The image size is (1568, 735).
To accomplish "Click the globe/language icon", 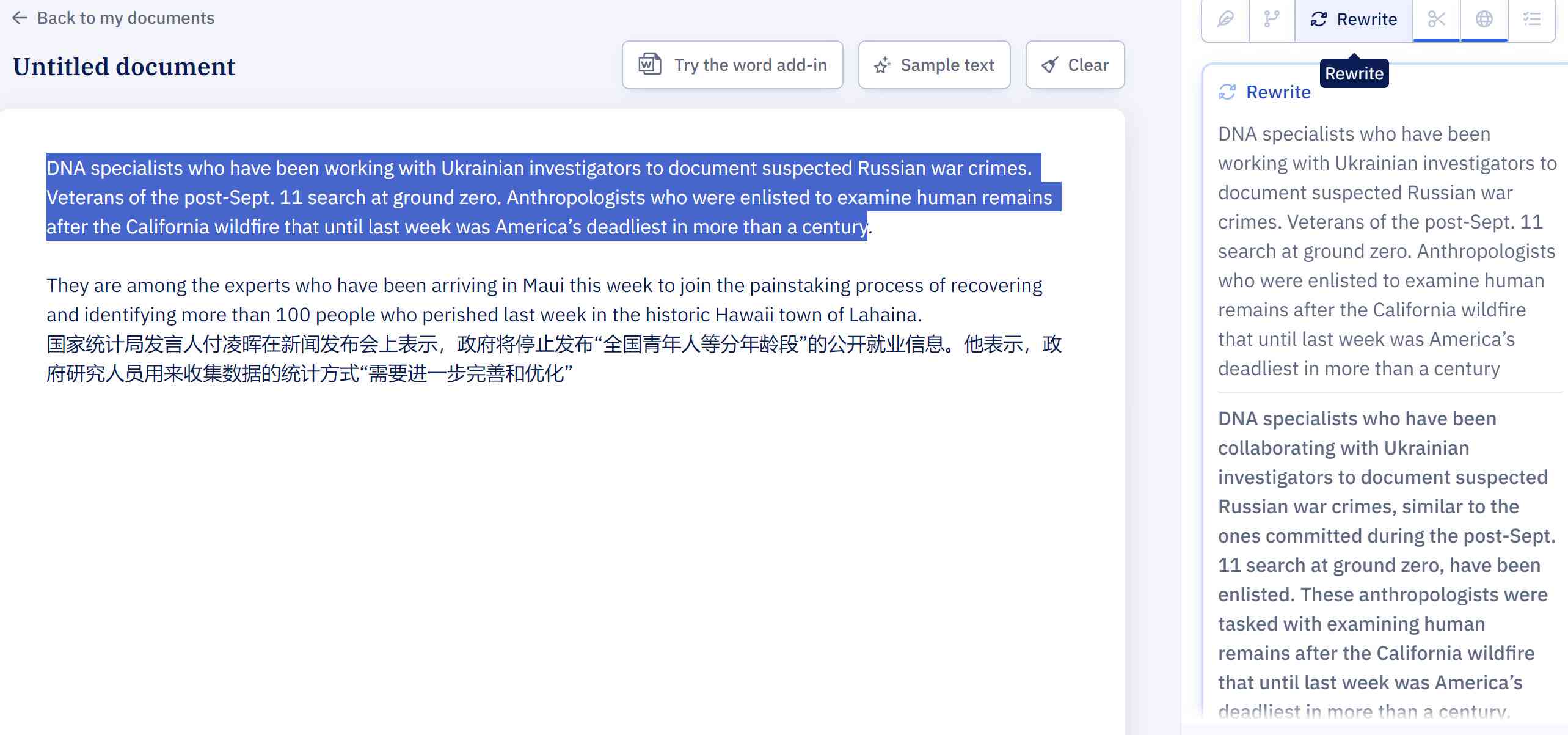I will tap(1484, 18).
